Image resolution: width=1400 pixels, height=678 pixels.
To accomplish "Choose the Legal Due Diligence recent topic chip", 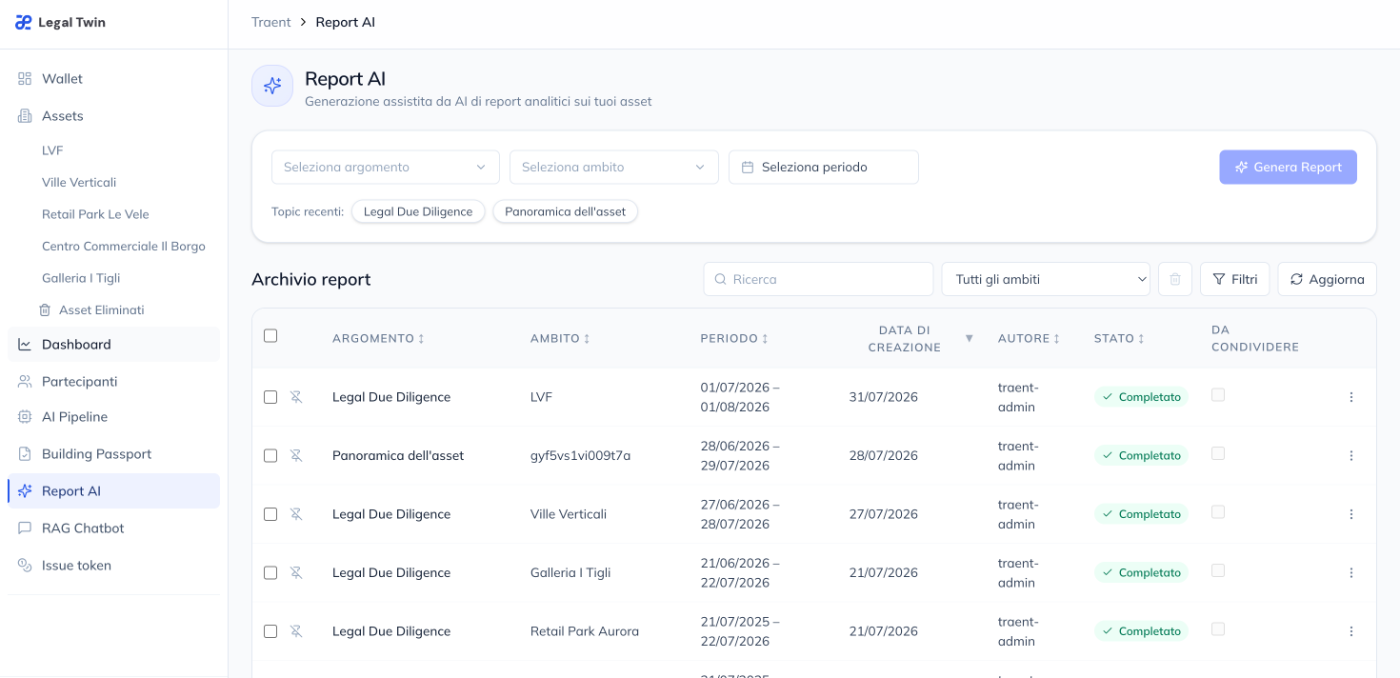I will [418, 212].
